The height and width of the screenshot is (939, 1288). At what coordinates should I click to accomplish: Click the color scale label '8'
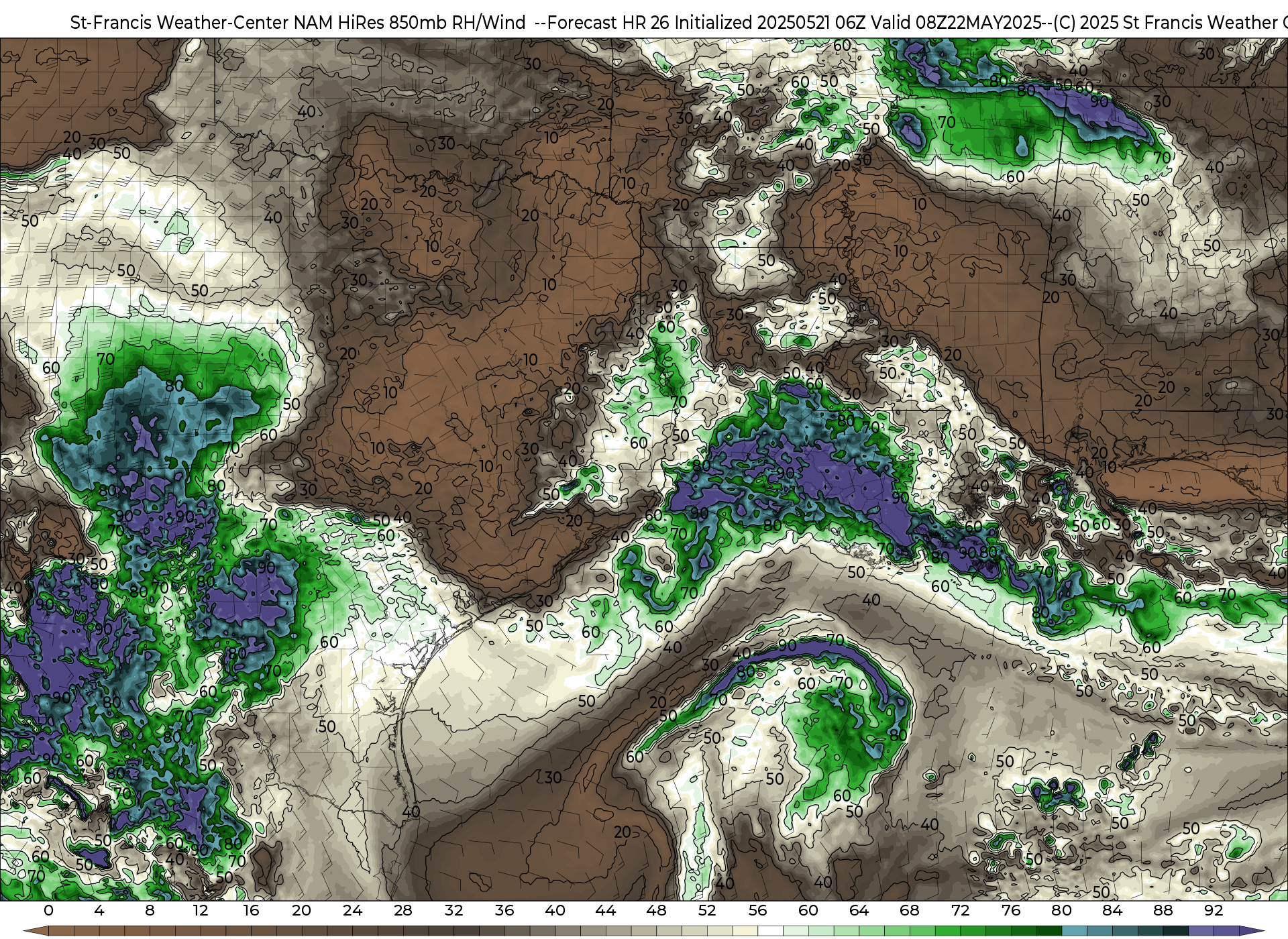pyautogui.click(x=150, y=910)
